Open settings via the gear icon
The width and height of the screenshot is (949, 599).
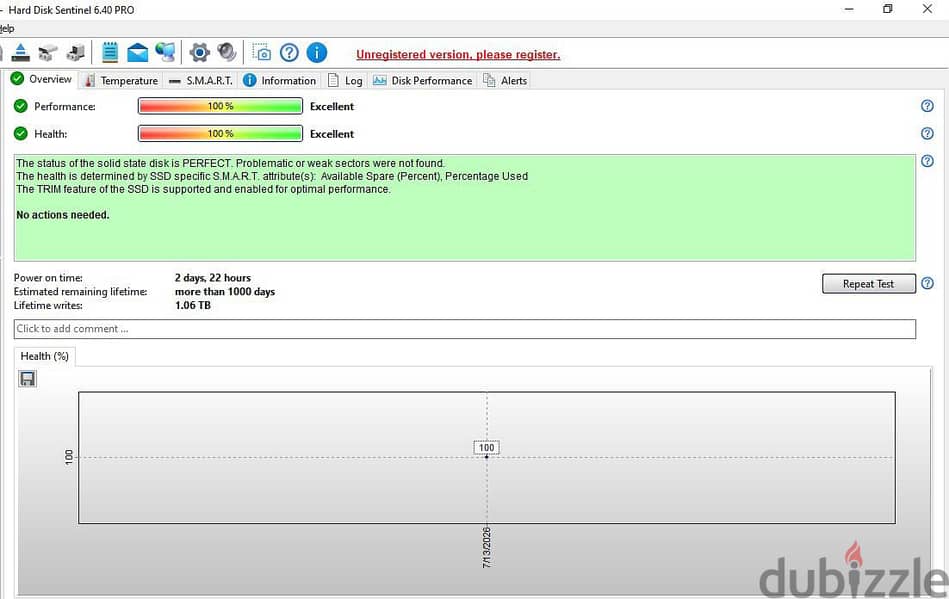point(199,53)
